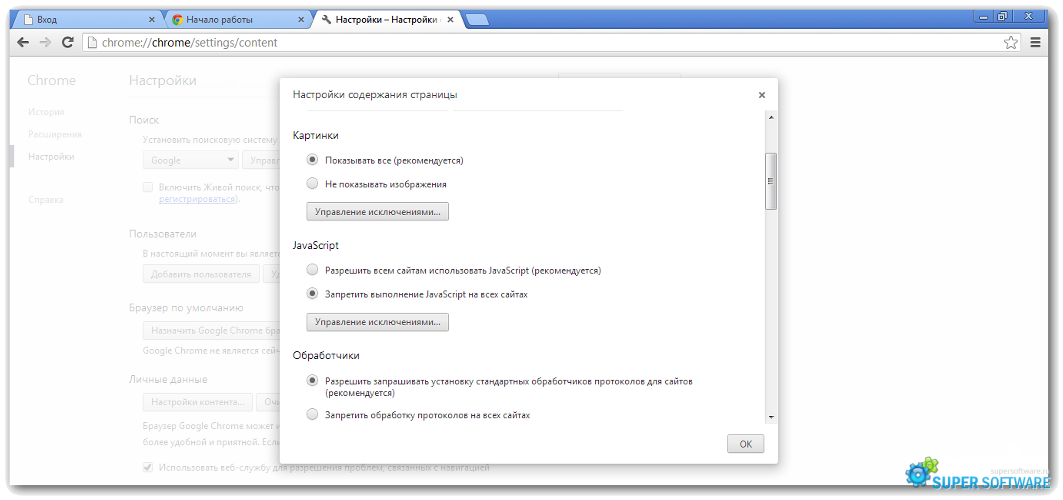Close the content settings dialog with the X
Screen dimensions: 1063x500
click(762, 96)
